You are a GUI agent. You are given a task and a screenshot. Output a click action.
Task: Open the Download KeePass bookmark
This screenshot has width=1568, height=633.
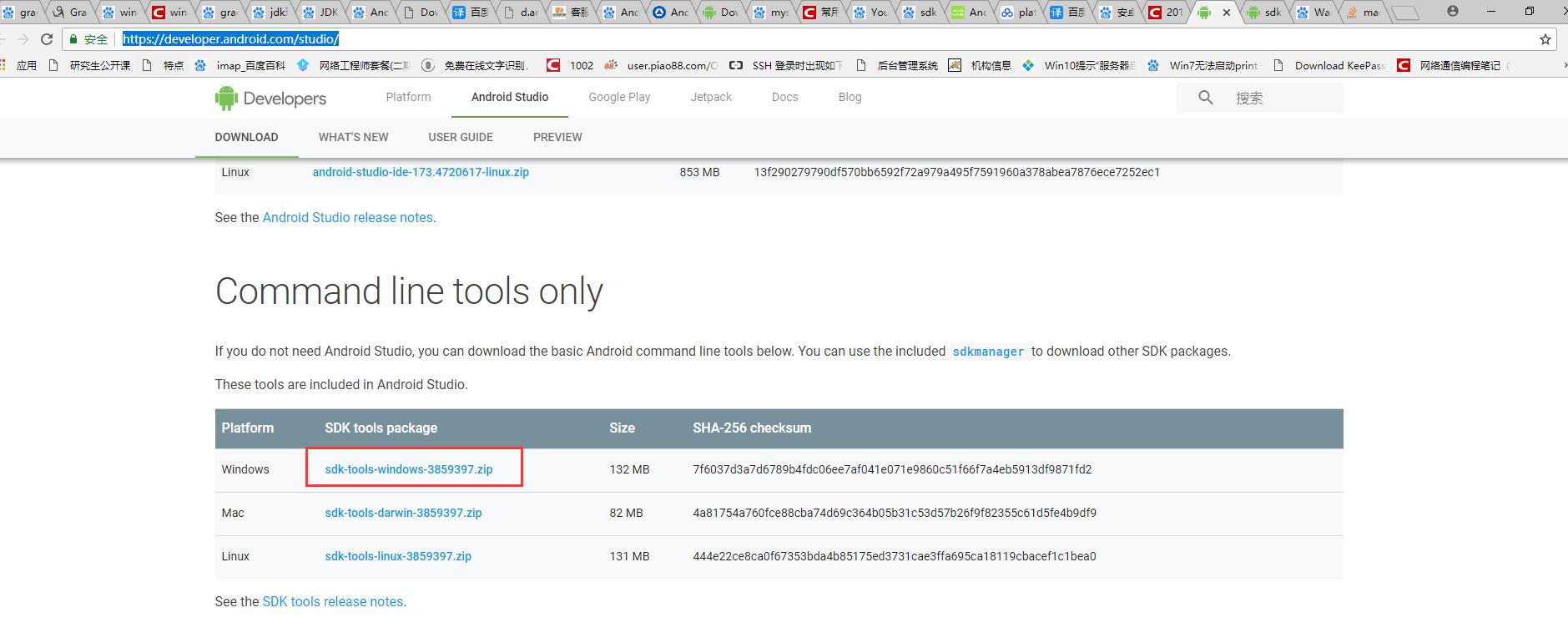1329,65
